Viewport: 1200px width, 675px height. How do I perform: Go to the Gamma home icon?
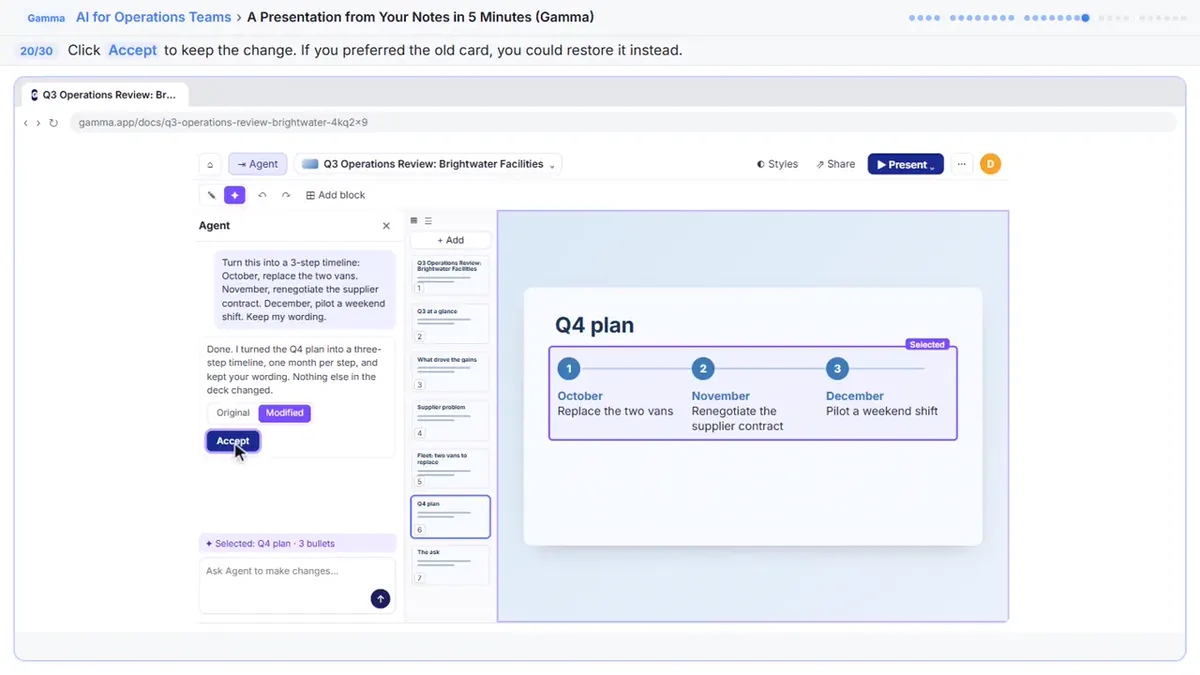click(x=210, y=164)
